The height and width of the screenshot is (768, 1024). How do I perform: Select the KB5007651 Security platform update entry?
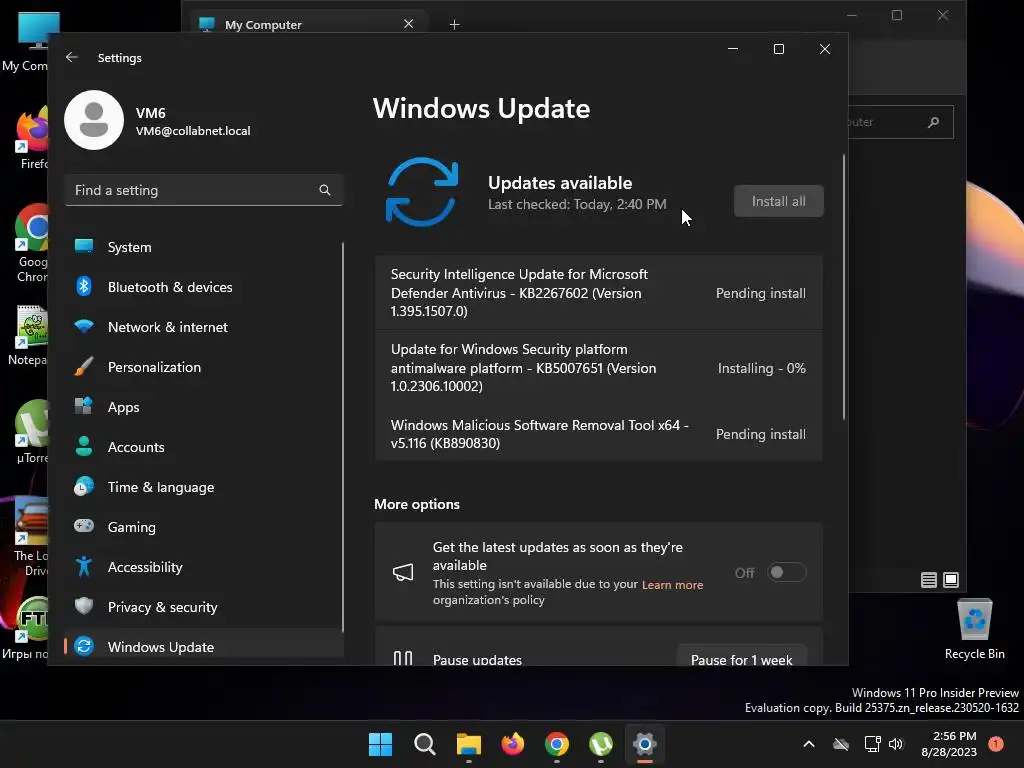[598, 368]
